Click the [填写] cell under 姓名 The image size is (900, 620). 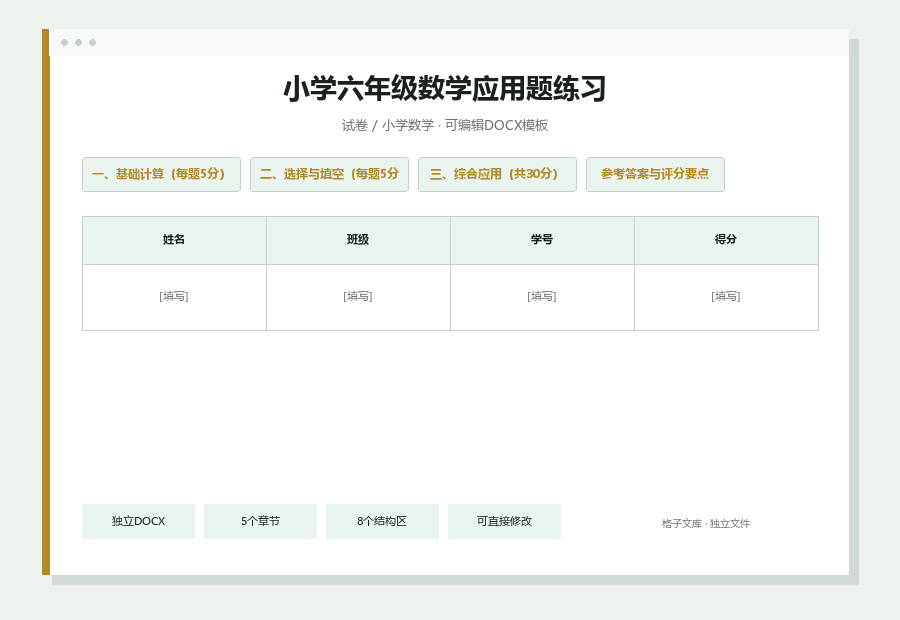click(174, 297)
